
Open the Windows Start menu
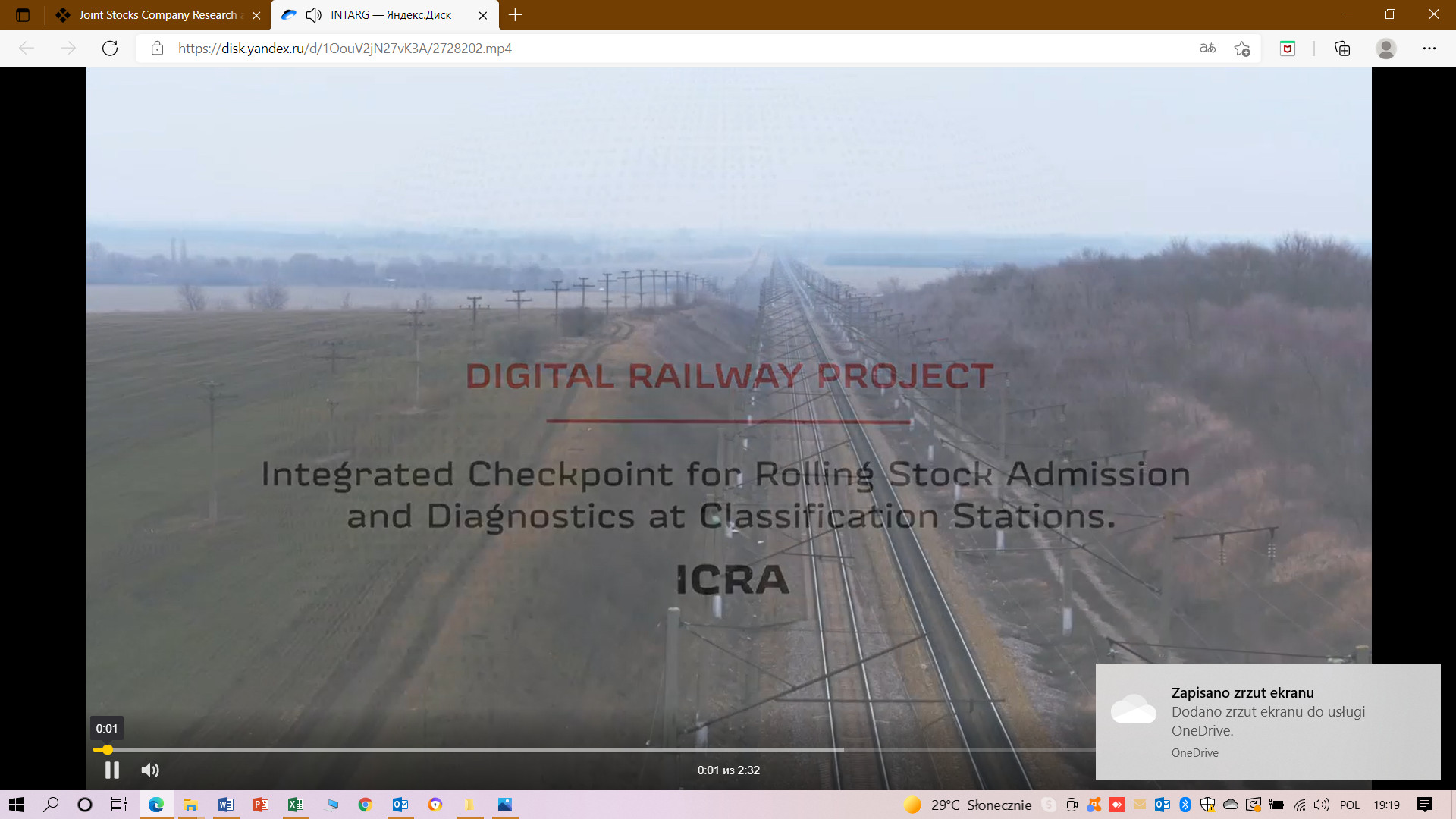(x=17, y=805)
